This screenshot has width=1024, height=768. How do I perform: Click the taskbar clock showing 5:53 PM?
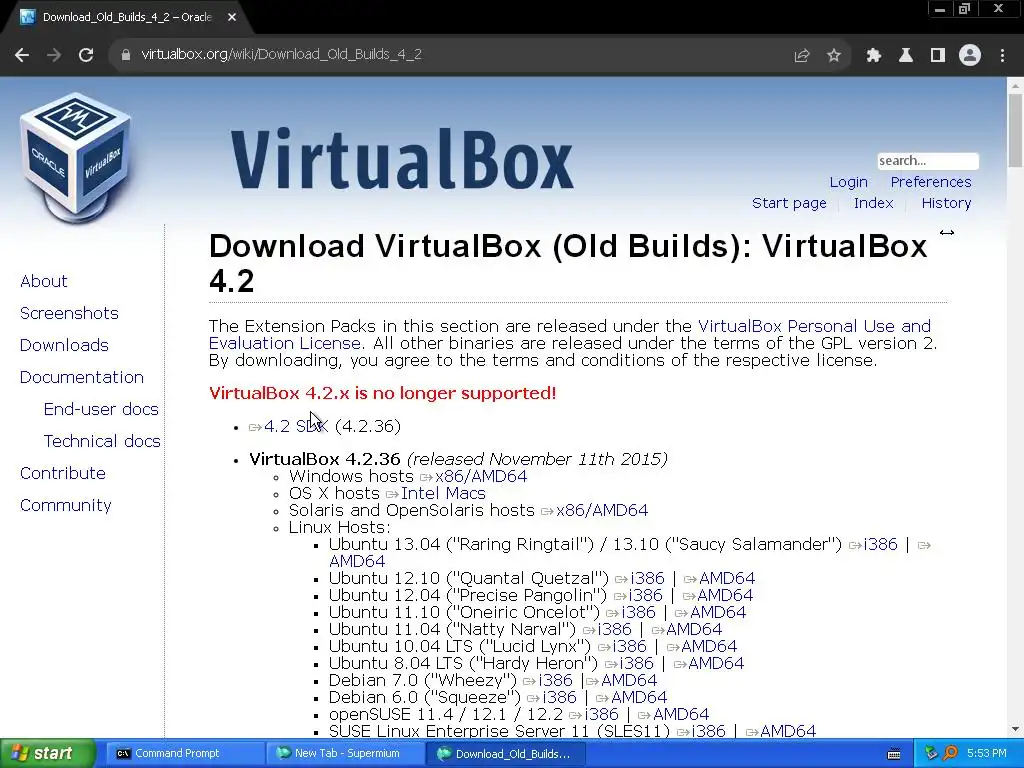click(x=986, y=754)
